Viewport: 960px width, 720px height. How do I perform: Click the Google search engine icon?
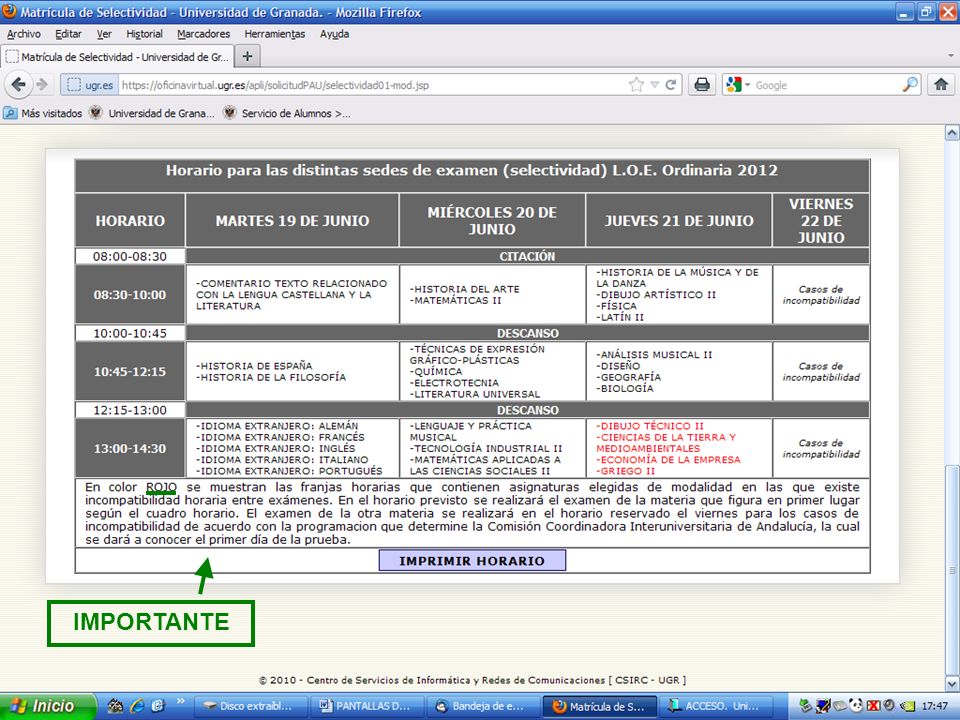(x=733, y=85)
